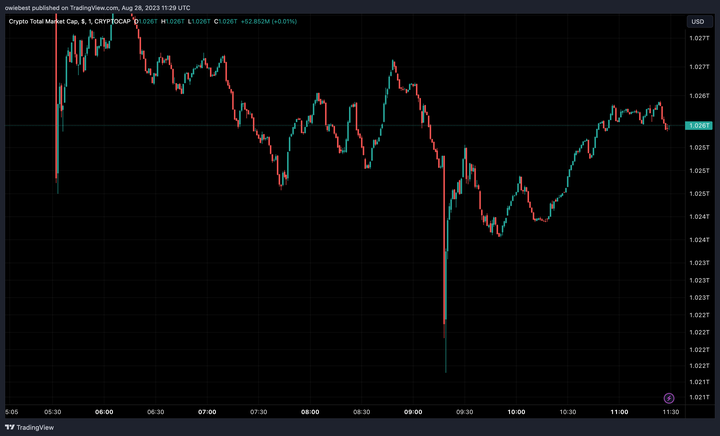Click the 08:00 time axis label
Viewport: 720px width, 436px height.
click(x=310, y=412)
